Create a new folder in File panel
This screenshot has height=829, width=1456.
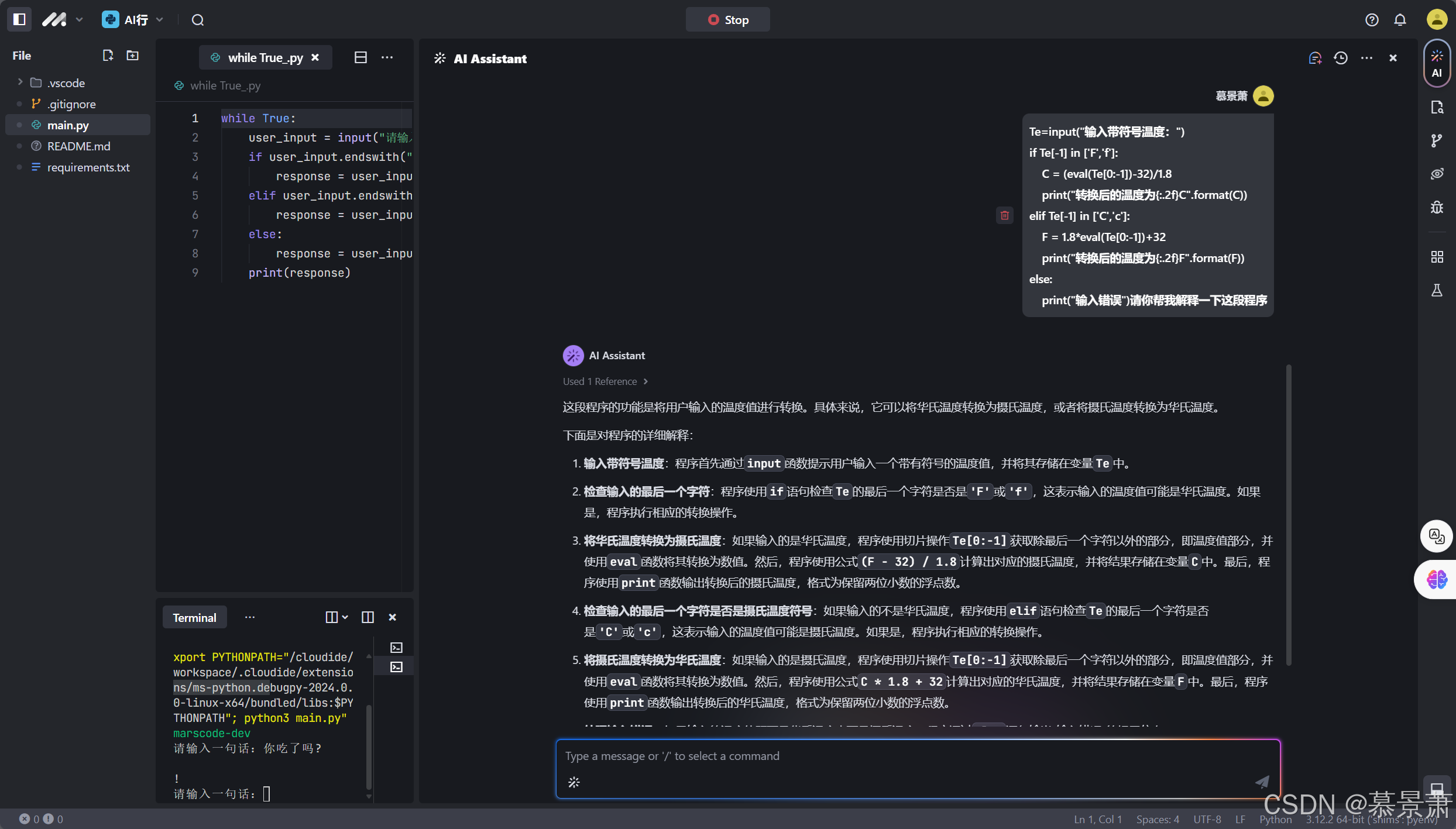tap(133, 56)
